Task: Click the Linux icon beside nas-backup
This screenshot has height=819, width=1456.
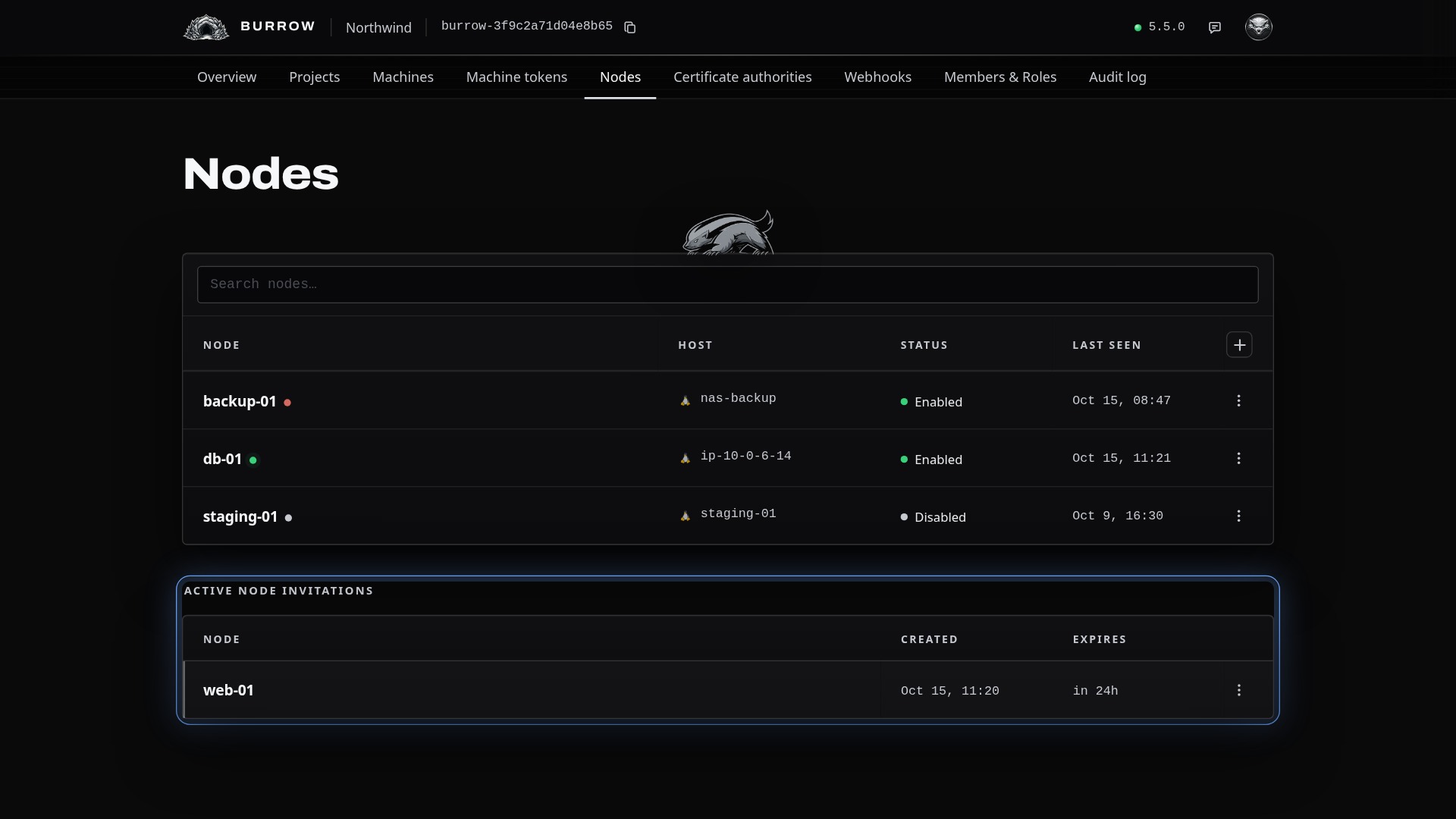Action: click(x=686, y=400)
